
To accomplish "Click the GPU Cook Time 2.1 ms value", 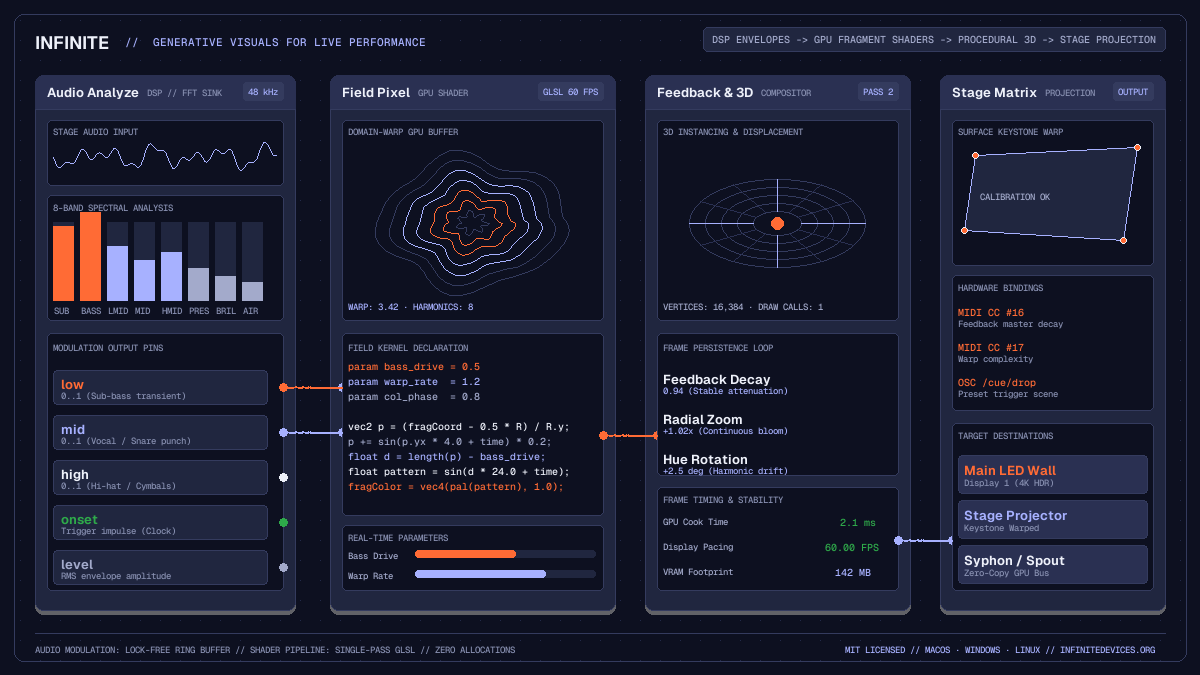I will (x=857, y=522).
